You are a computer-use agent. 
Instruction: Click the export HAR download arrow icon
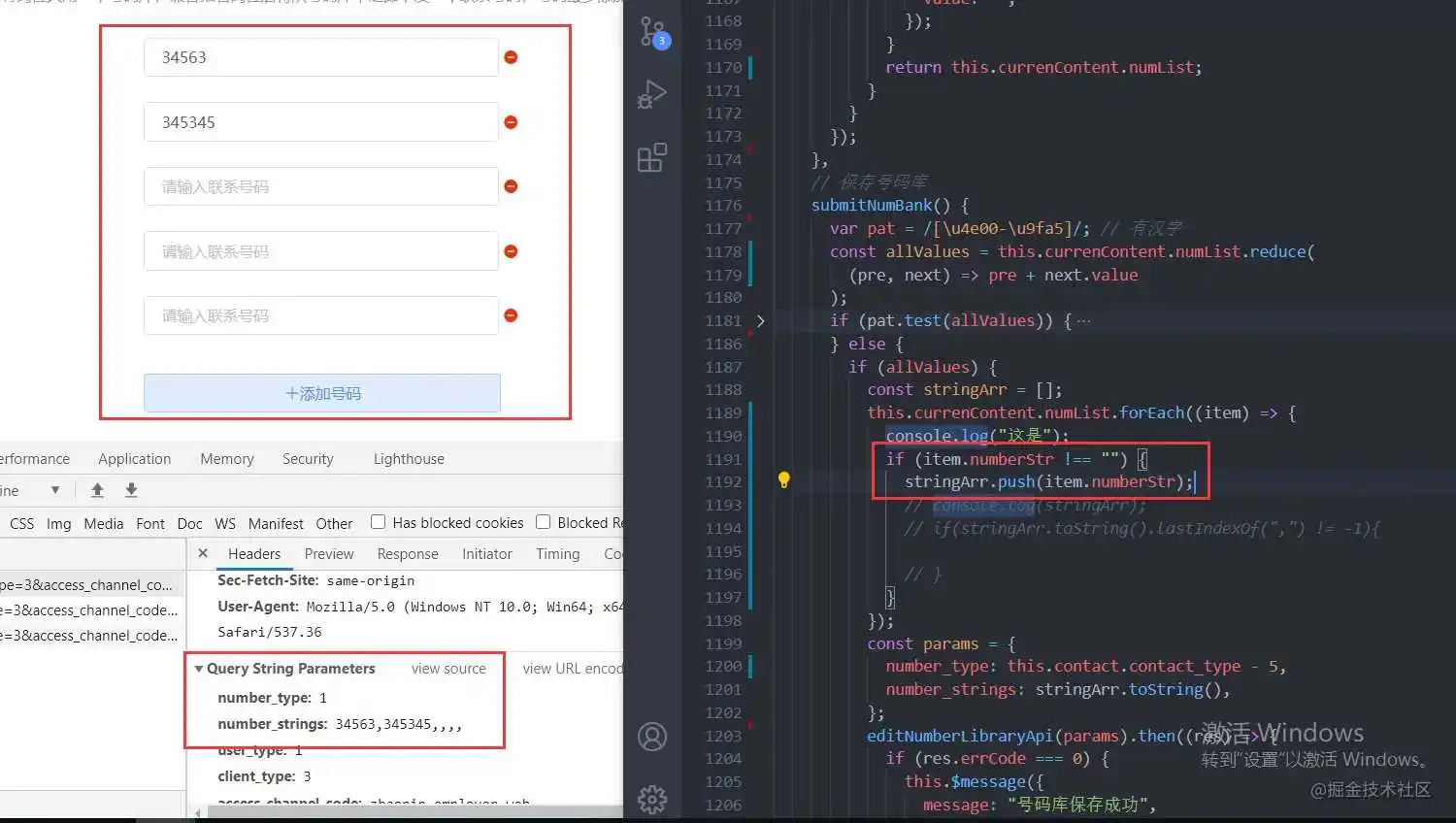point(131,490)
